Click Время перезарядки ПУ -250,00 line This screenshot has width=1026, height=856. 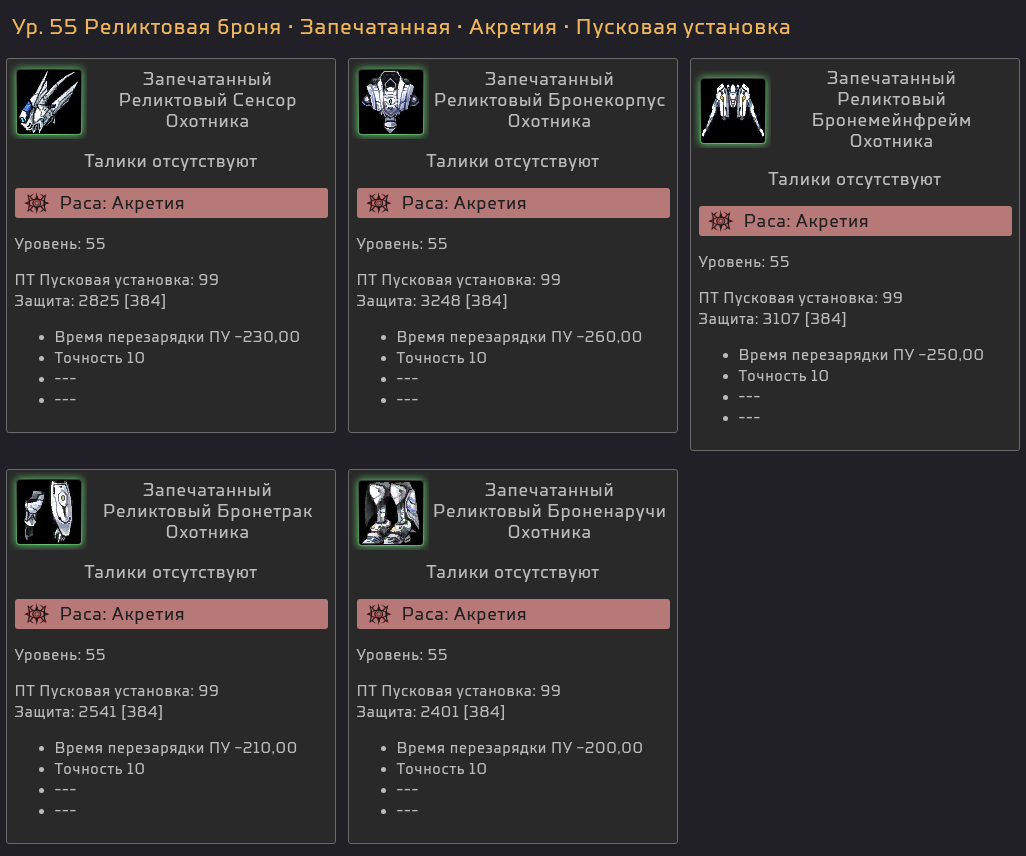861,355
